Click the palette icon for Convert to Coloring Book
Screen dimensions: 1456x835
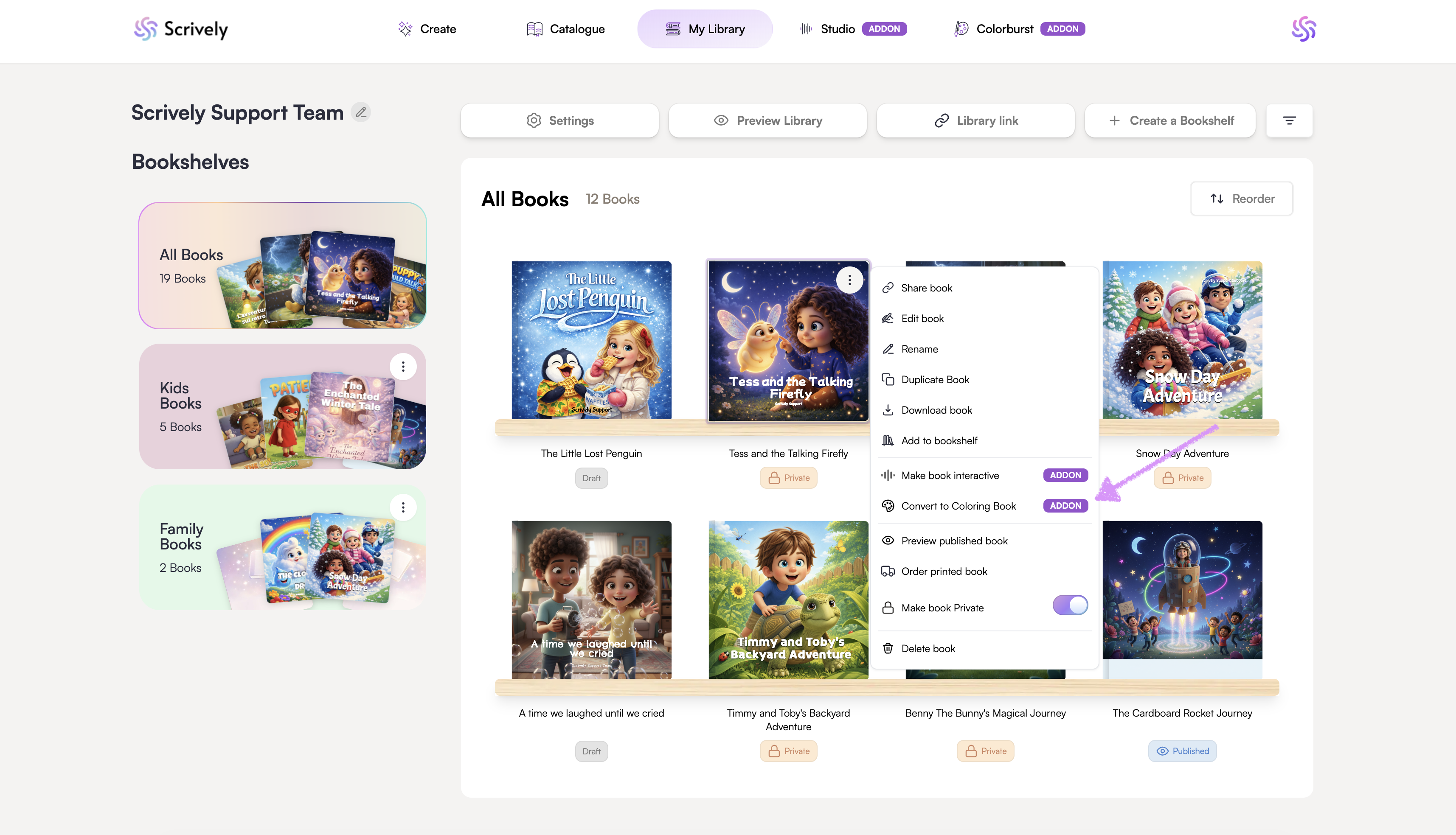(888, 506)
